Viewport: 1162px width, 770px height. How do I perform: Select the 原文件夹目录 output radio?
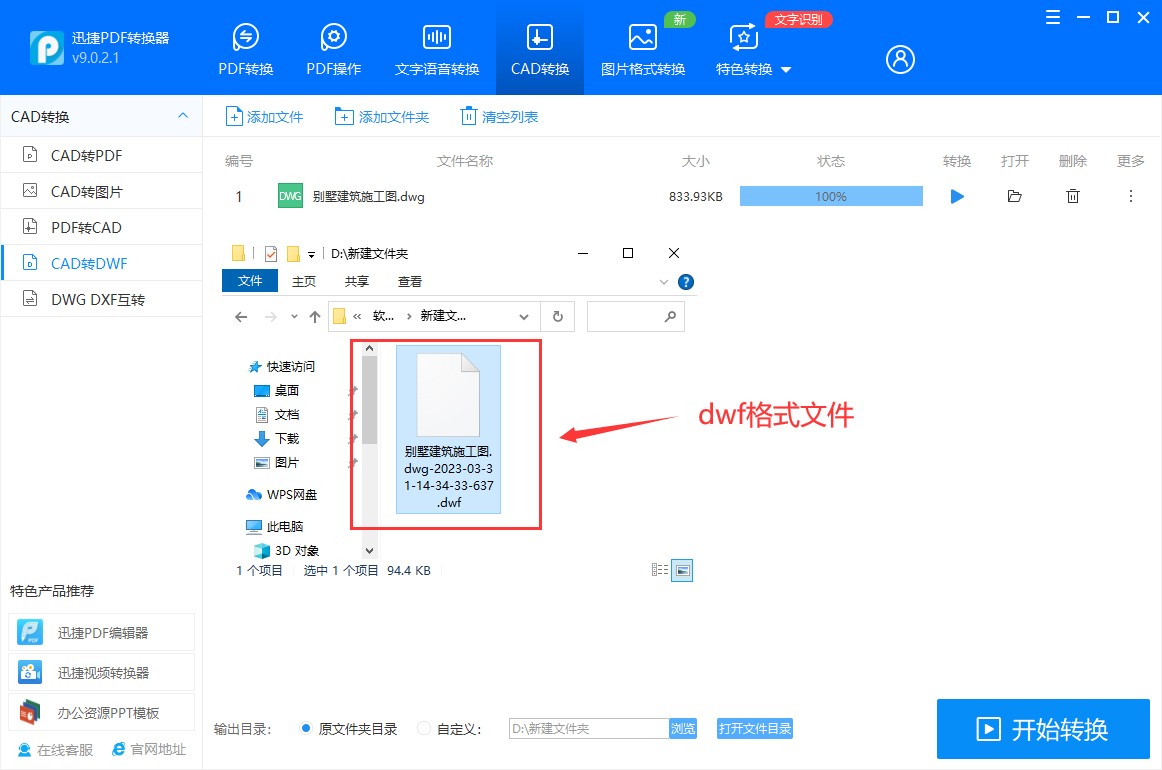[x=307, y=729]
